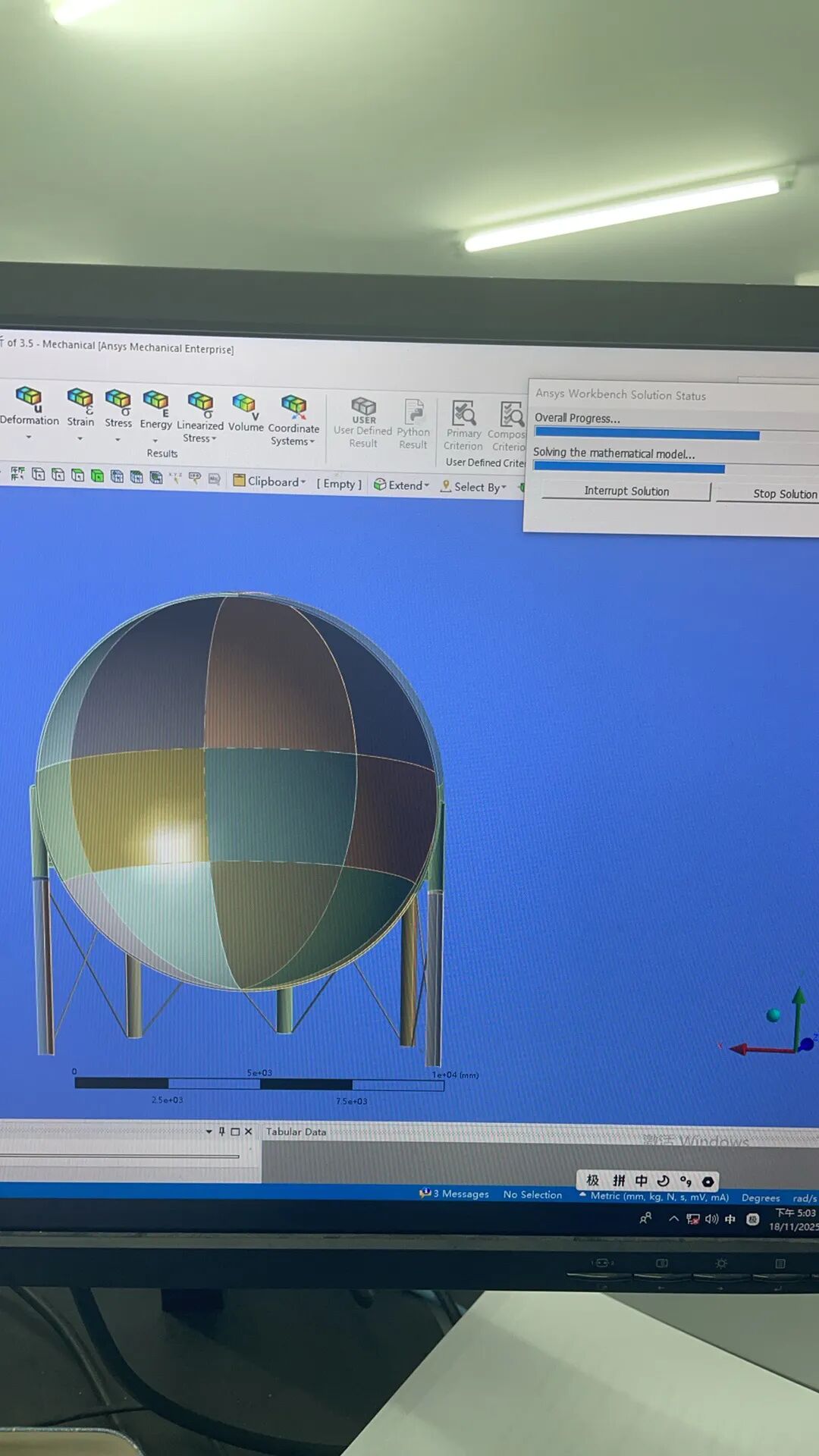The image size is (819, 1456).
Task: Toggle Chinese input mode in the IME bar
Action: click(x=642, y=1181)
